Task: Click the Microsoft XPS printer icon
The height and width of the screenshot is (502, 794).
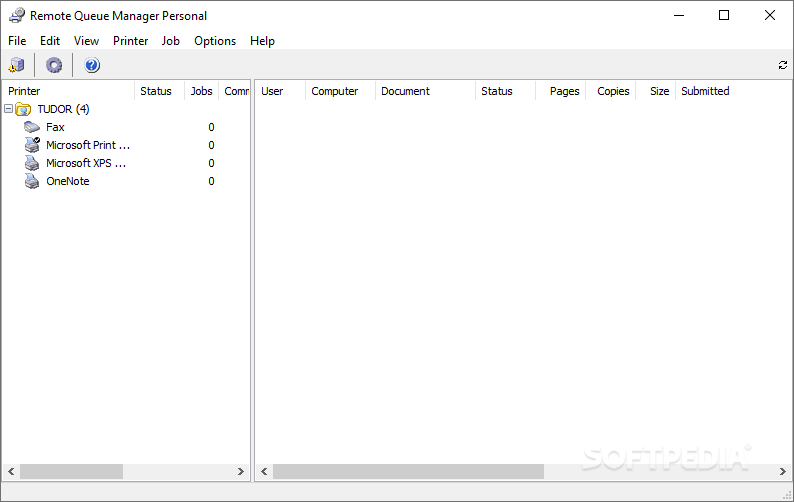Action: (x=32, y=163)
